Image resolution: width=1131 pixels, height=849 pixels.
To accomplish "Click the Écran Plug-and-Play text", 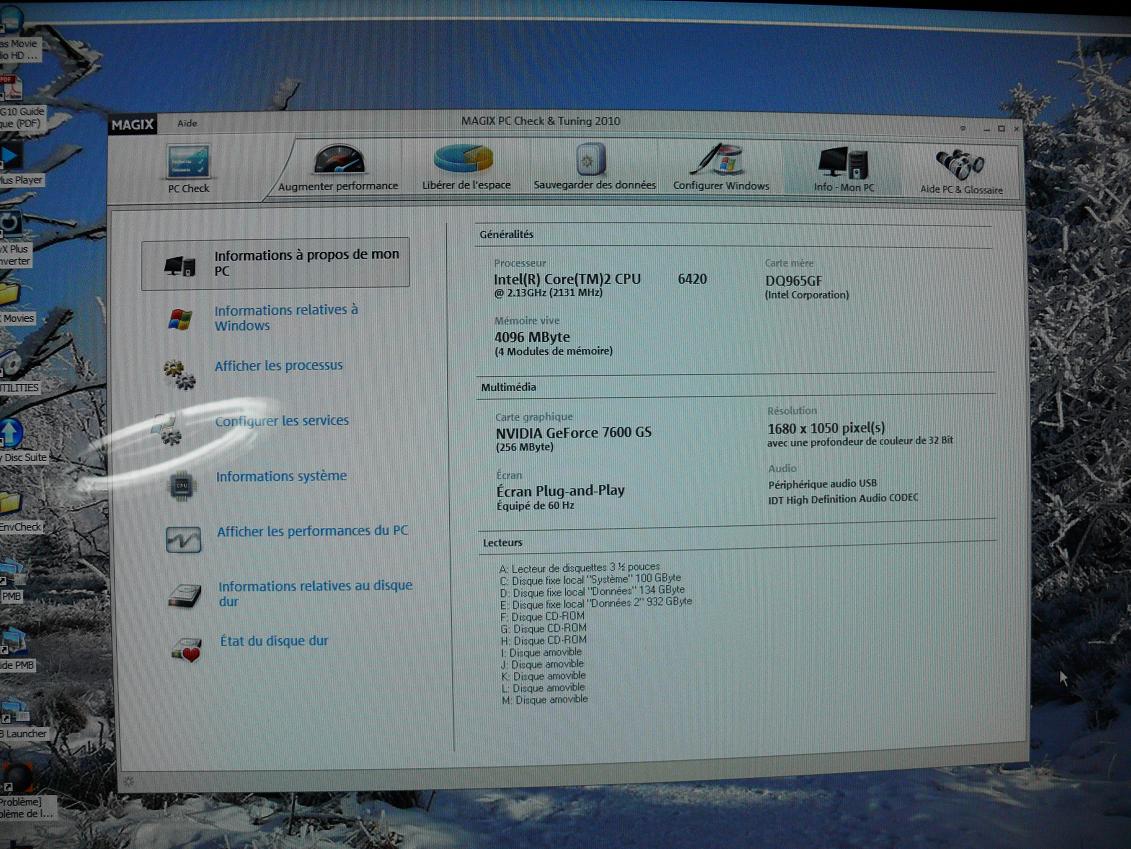I will click(560, 491).
